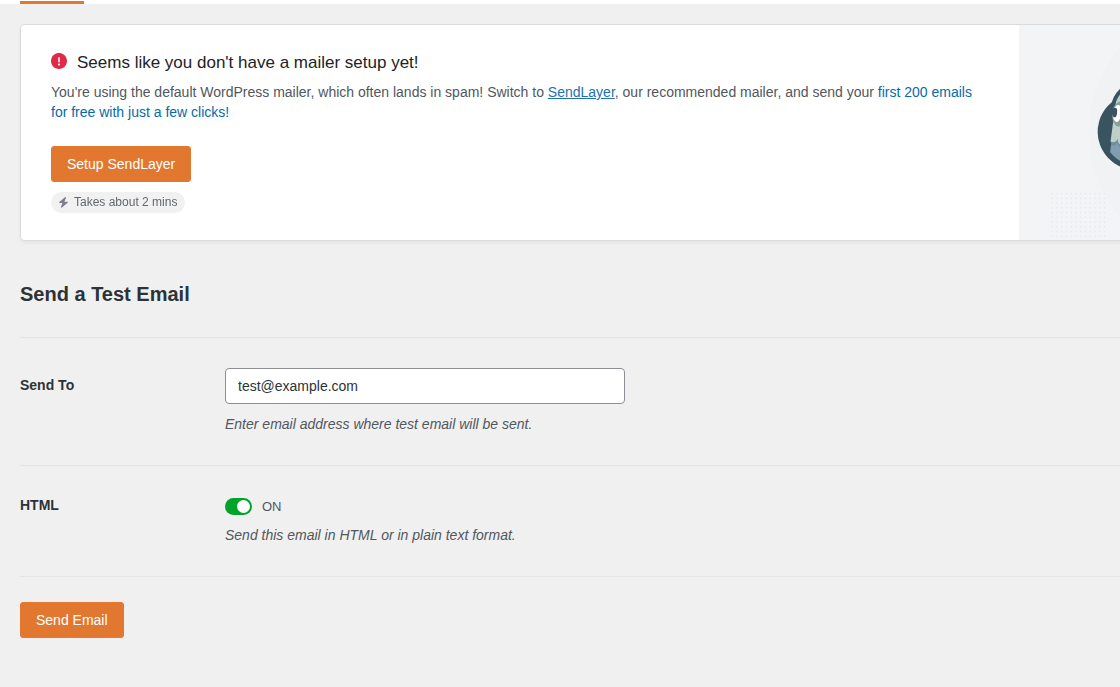The width and height of the screenshot is (1120, 687).
Task: Click the HTML setting label
Action: (39, 505)
